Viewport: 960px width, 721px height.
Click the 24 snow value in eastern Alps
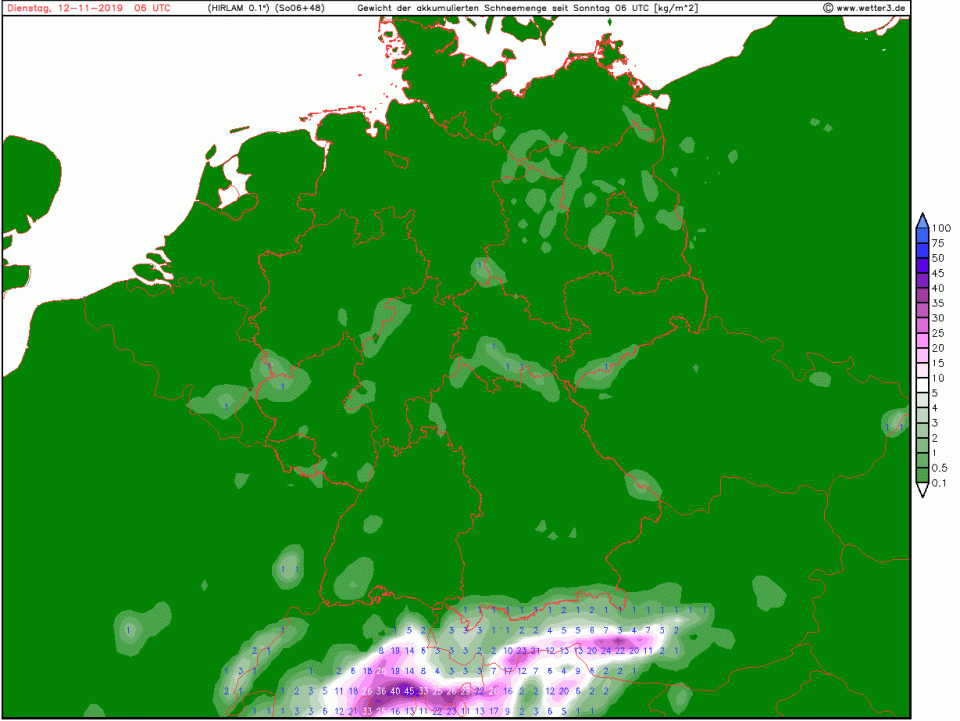(x=605, y=651)
